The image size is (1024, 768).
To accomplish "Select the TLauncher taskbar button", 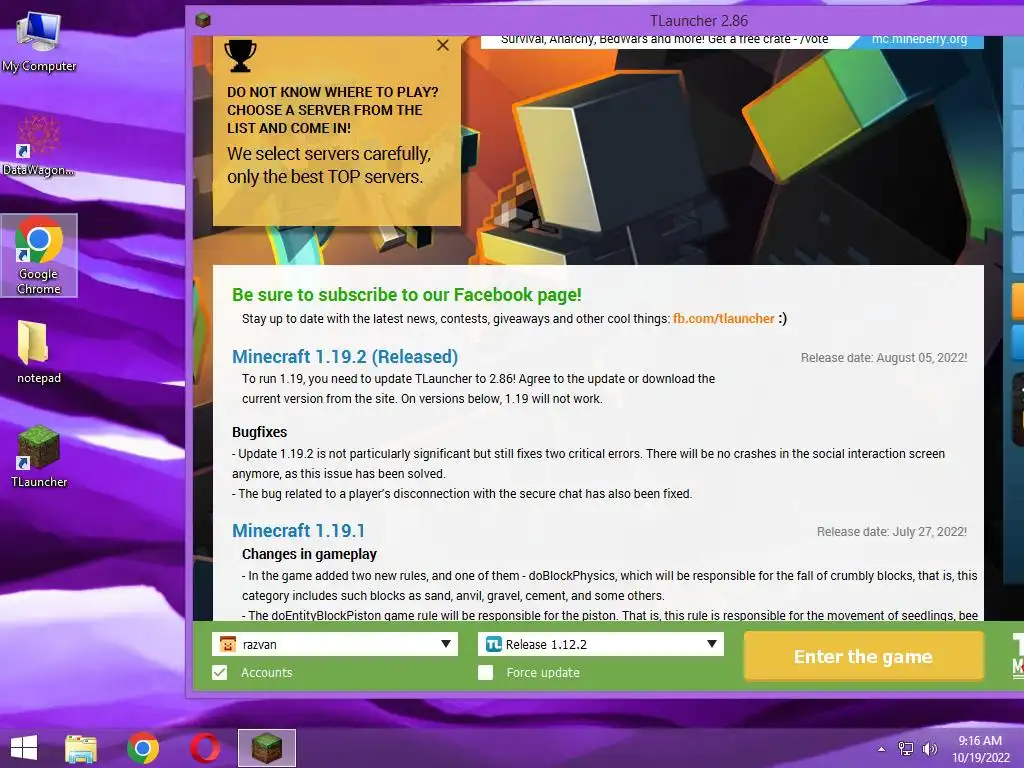I will tap(266, 748).
